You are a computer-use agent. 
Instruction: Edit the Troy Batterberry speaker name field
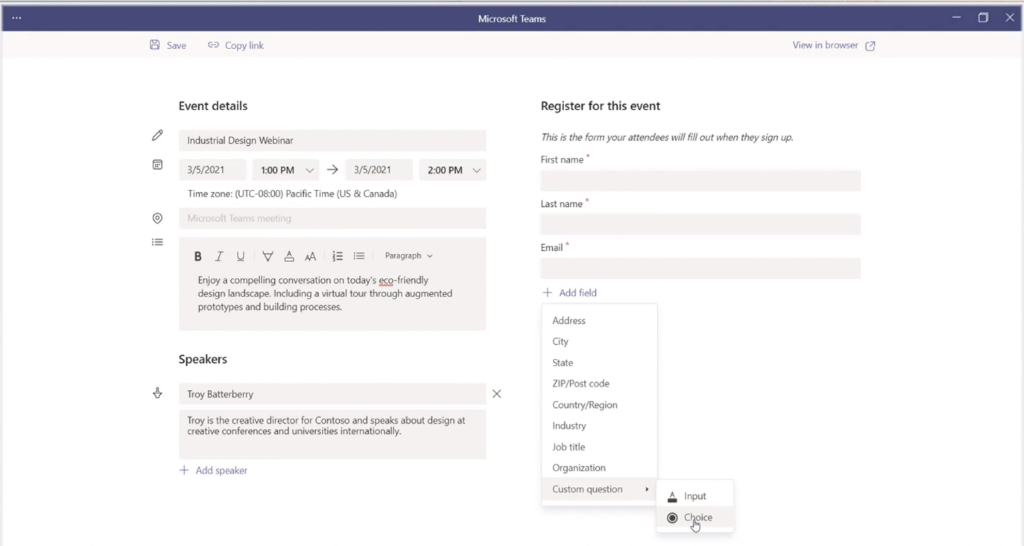332,394
